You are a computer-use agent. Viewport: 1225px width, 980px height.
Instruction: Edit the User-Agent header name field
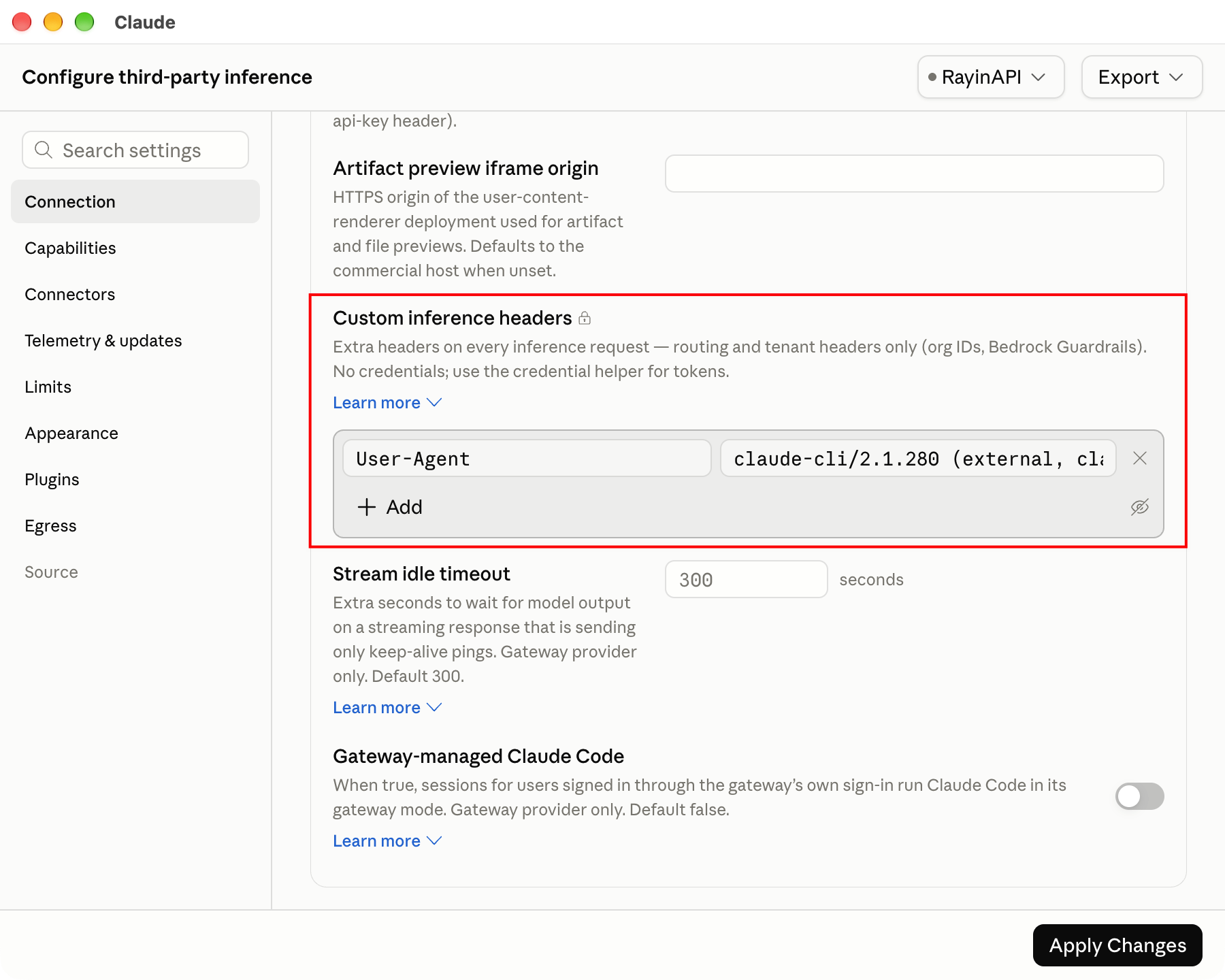tap(527, 458)
